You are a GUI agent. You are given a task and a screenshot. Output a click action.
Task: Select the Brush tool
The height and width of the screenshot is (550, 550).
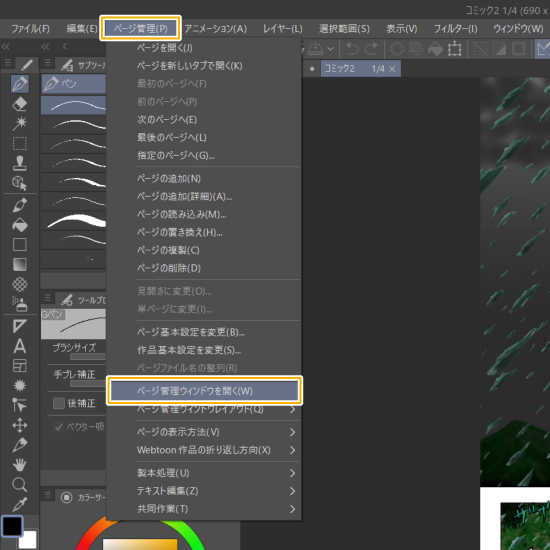point(20,205)
